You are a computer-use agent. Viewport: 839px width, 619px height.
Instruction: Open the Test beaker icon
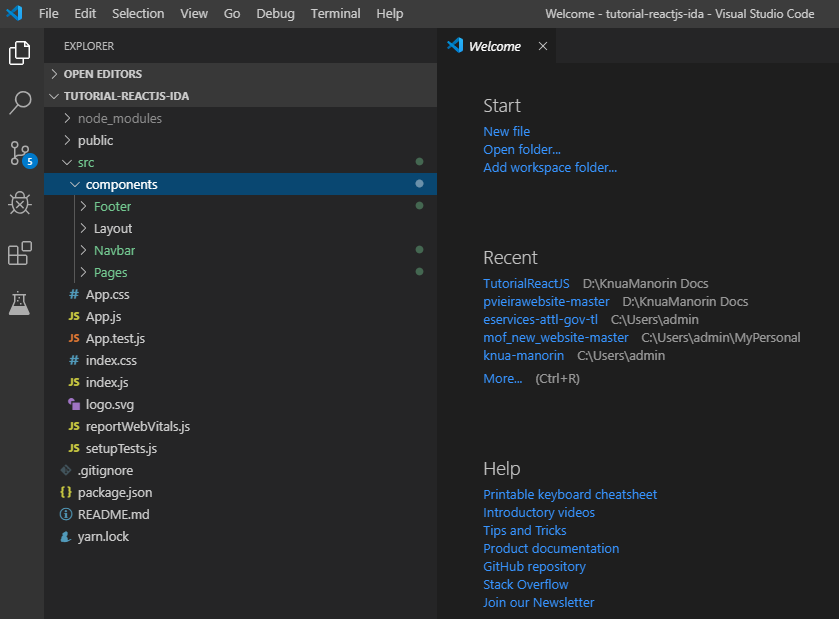19,303
